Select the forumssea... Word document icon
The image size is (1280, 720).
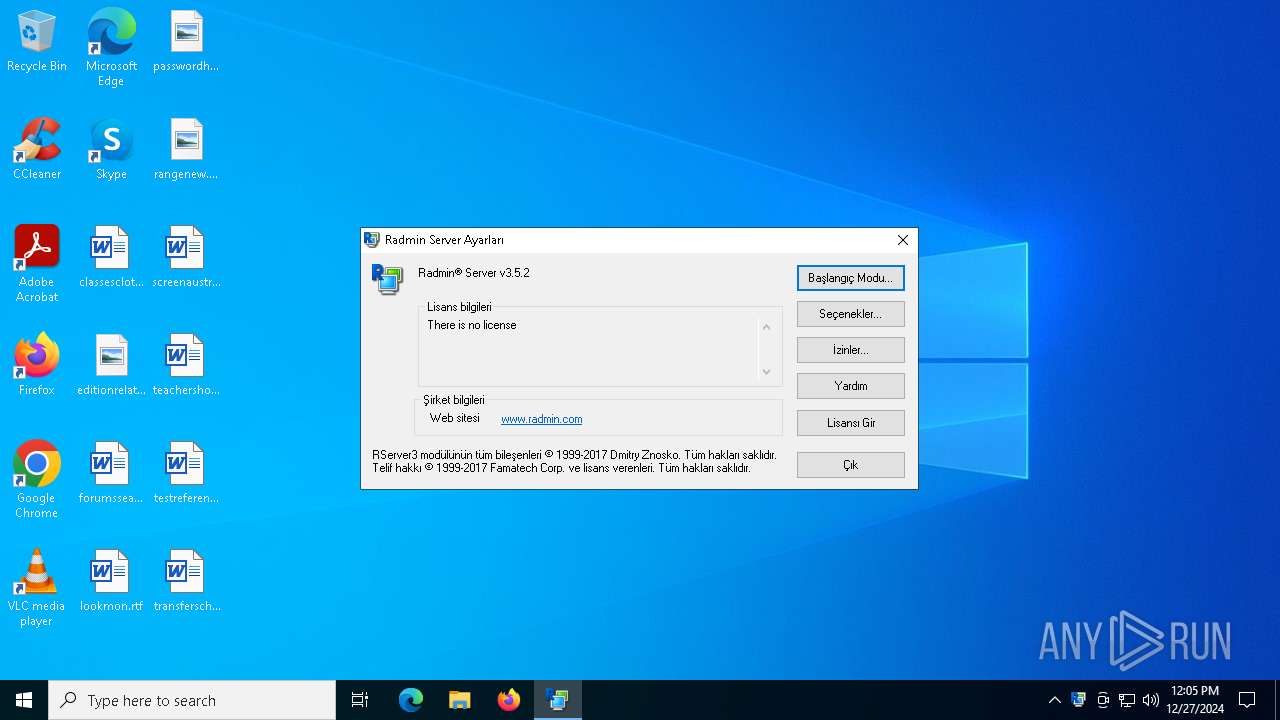click(111, 474)
